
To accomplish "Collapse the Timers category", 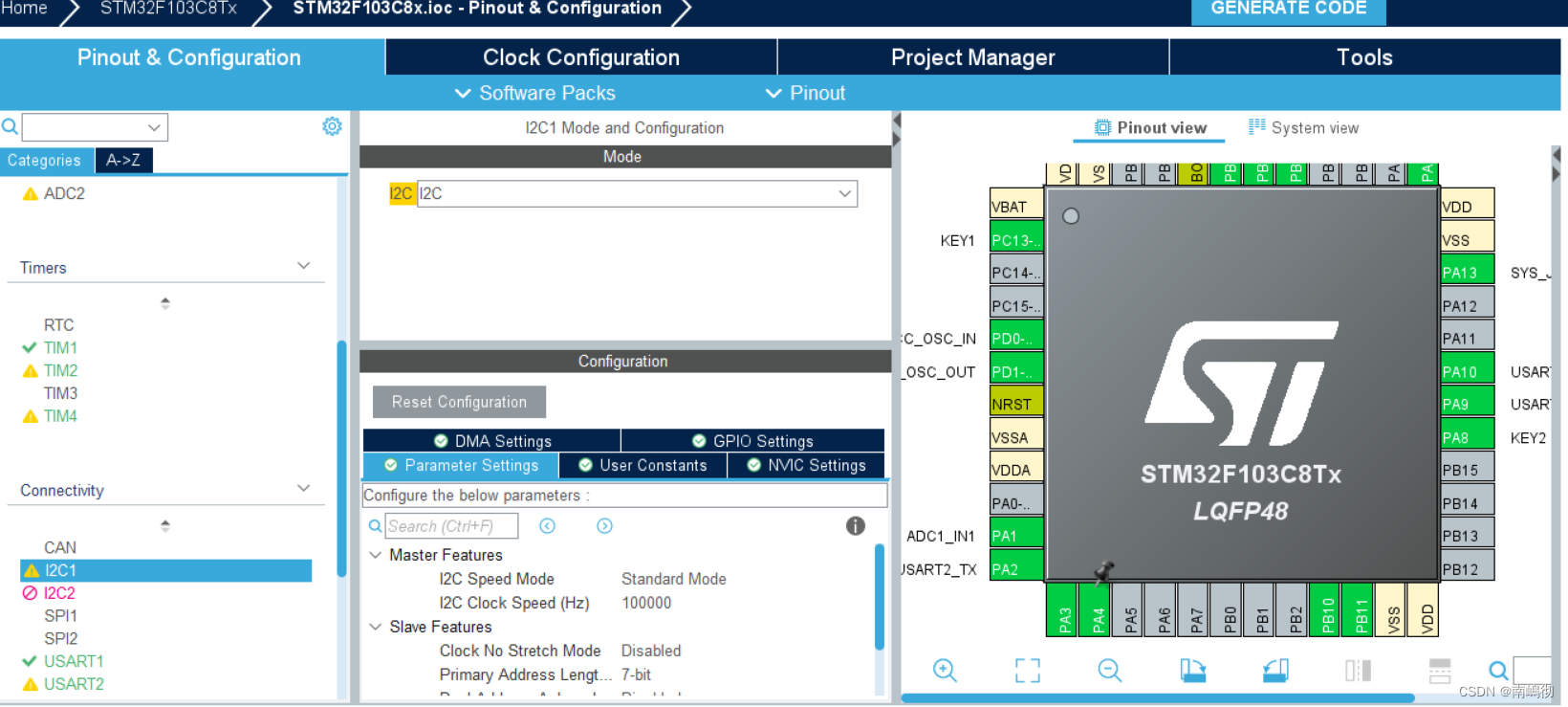I will (304, 266).
